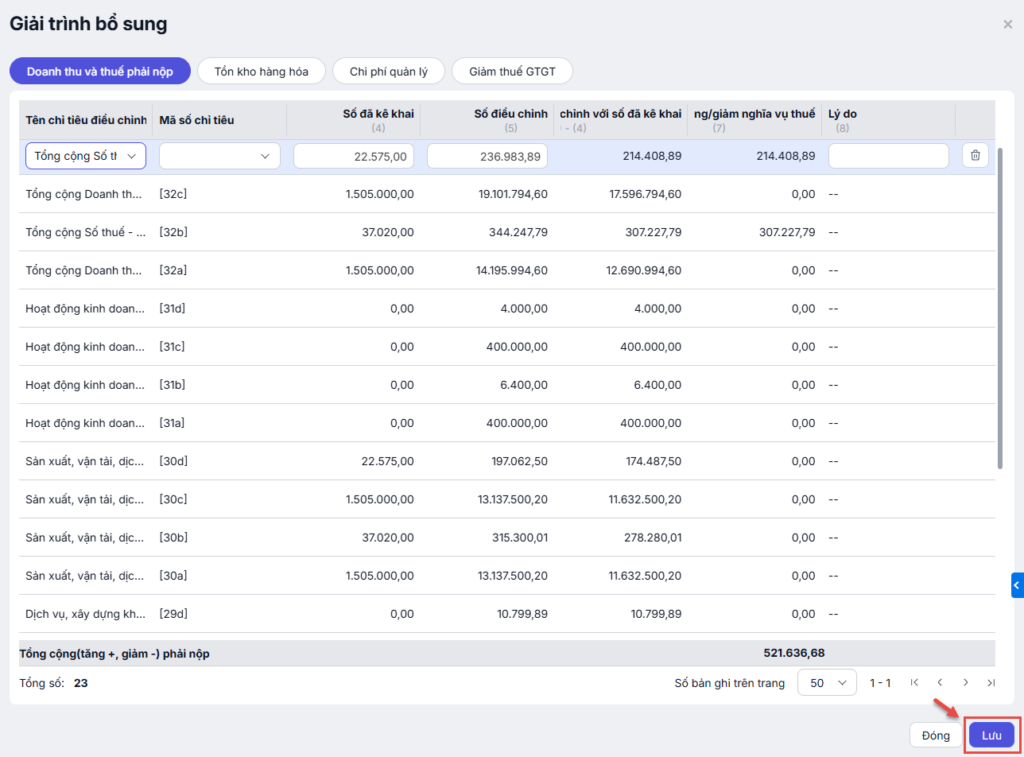The width and height of the screenshot is (1024, 757).
Task: Click the Lưu button to save
Action: pos(991,736)
